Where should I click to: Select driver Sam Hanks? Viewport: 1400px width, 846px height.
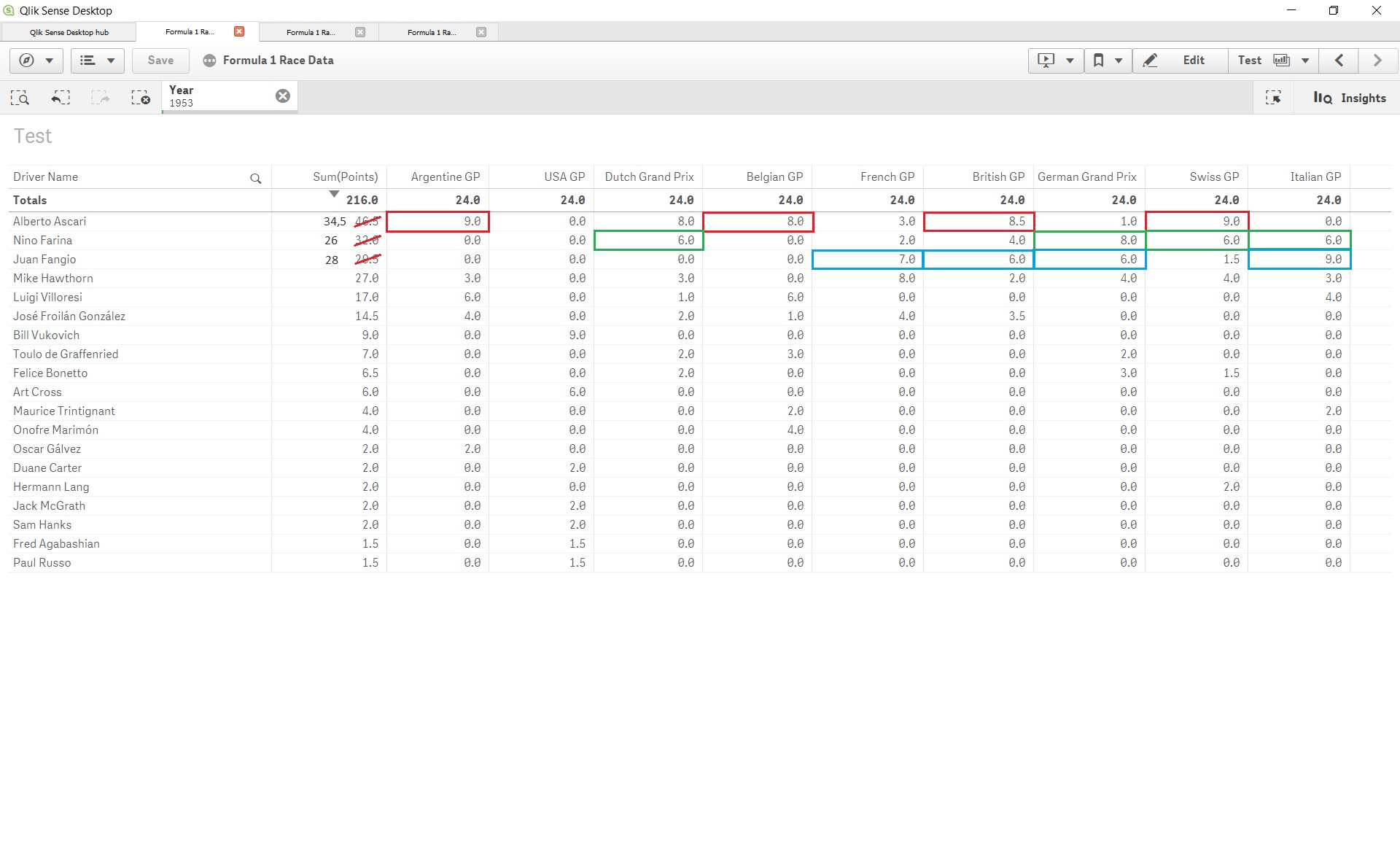tap(42, 525)
